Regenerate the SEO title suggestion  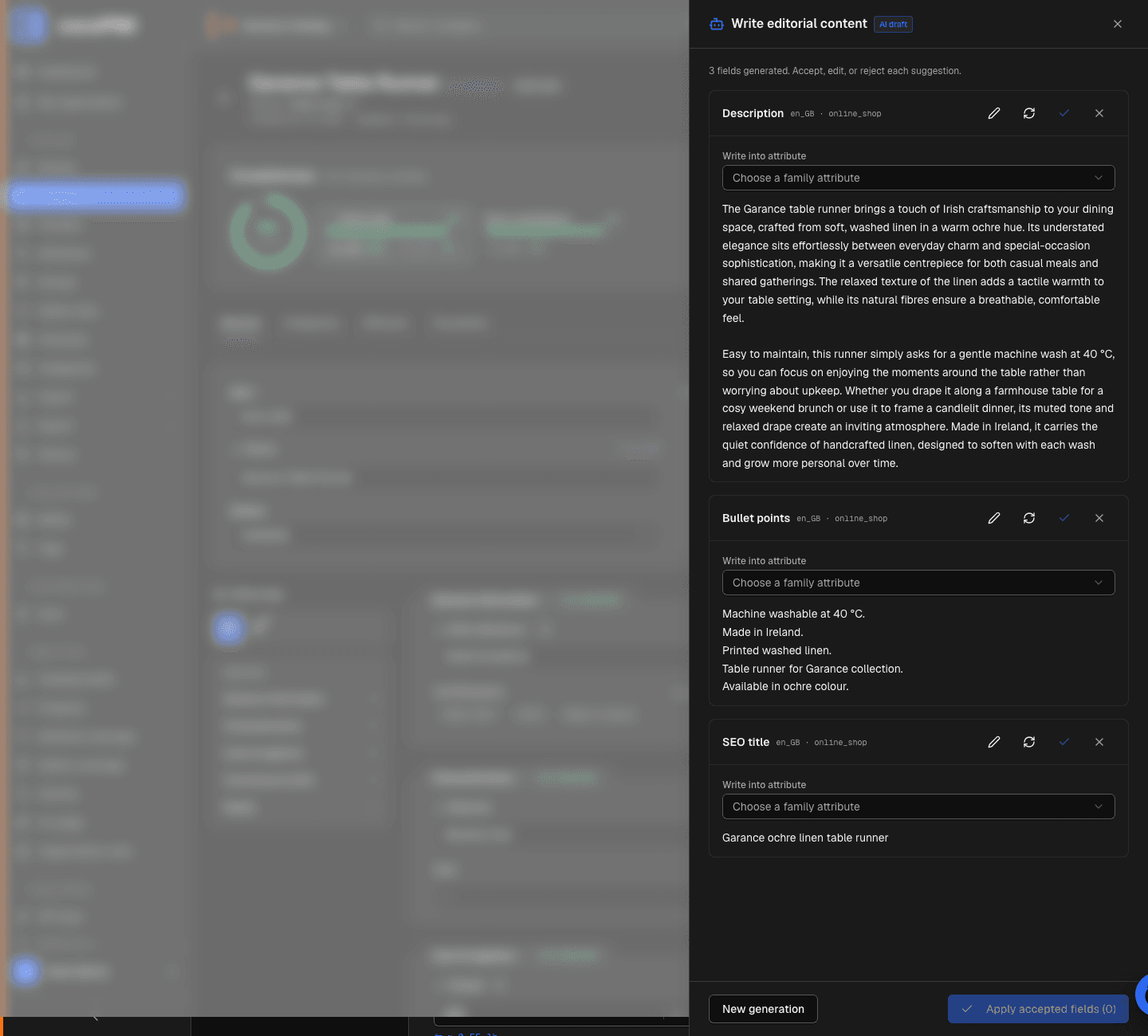pyautogui.click(x=1029, y=742)
